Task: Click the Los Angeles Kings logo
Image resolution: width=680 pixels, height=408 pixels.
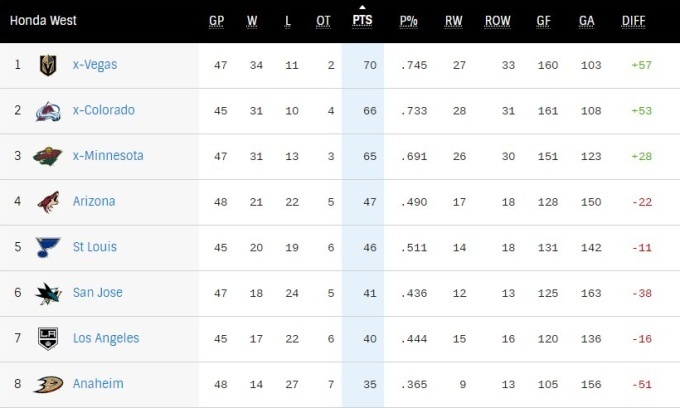Action: (47, 339)
